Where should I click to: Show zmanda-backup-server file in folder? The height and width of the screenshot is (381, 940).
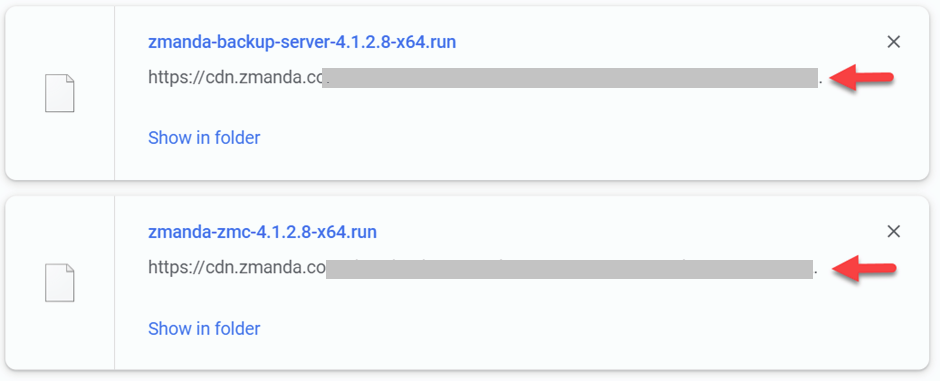204,138
